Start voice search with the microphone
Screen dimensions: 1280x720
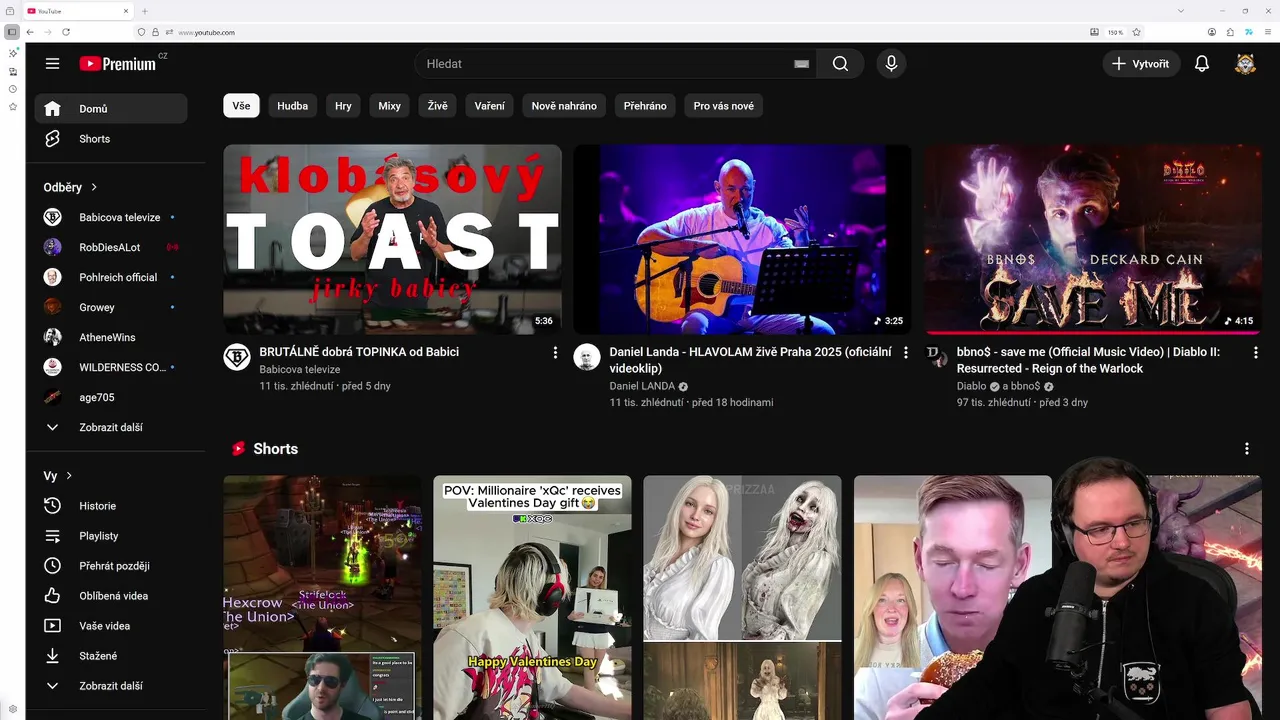point(891,64)
